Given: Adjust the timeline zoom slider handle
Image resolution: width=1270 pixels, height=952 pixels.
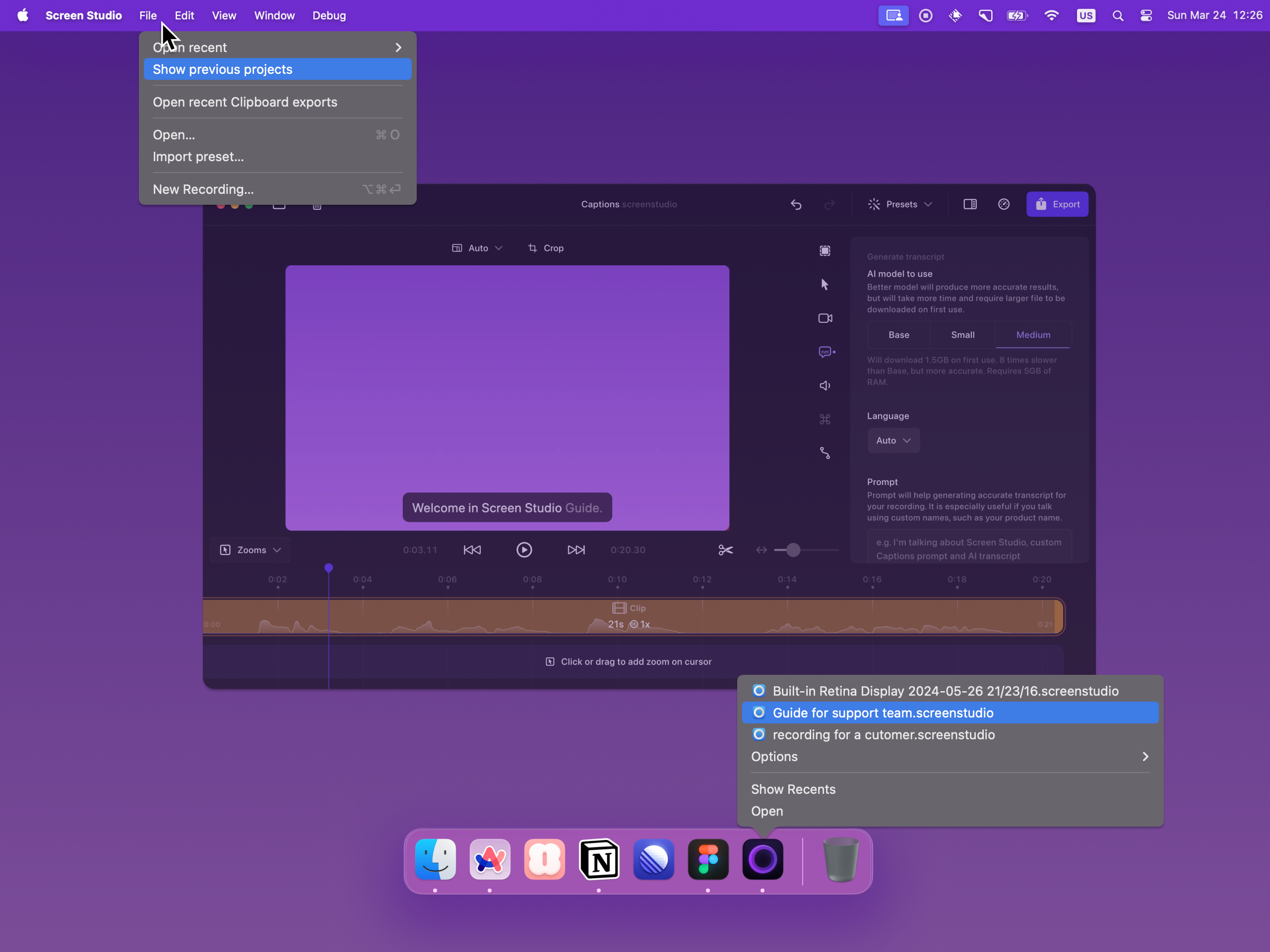Looking at the screenshot, I should [793, 550].
